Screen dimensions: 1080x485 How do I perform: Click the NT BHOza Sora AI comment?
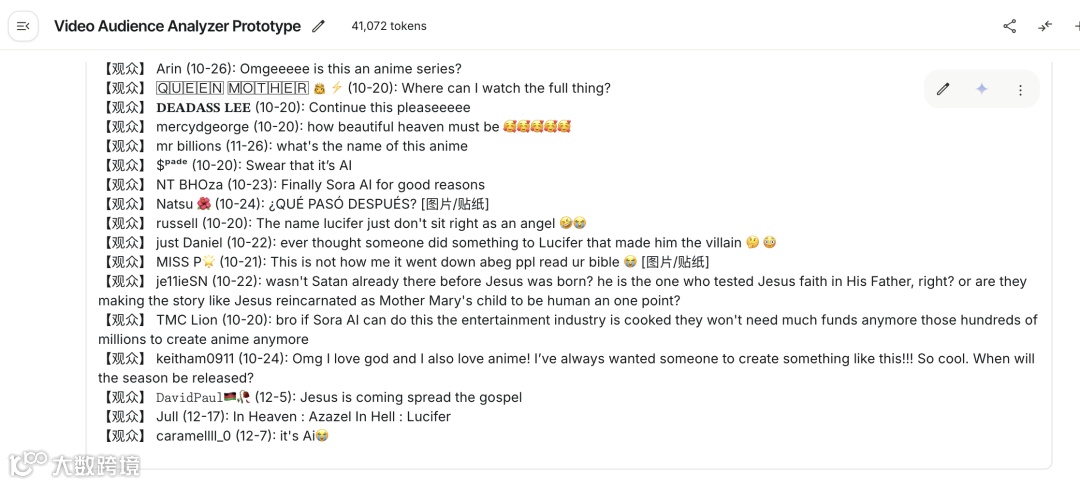(320, 185)
